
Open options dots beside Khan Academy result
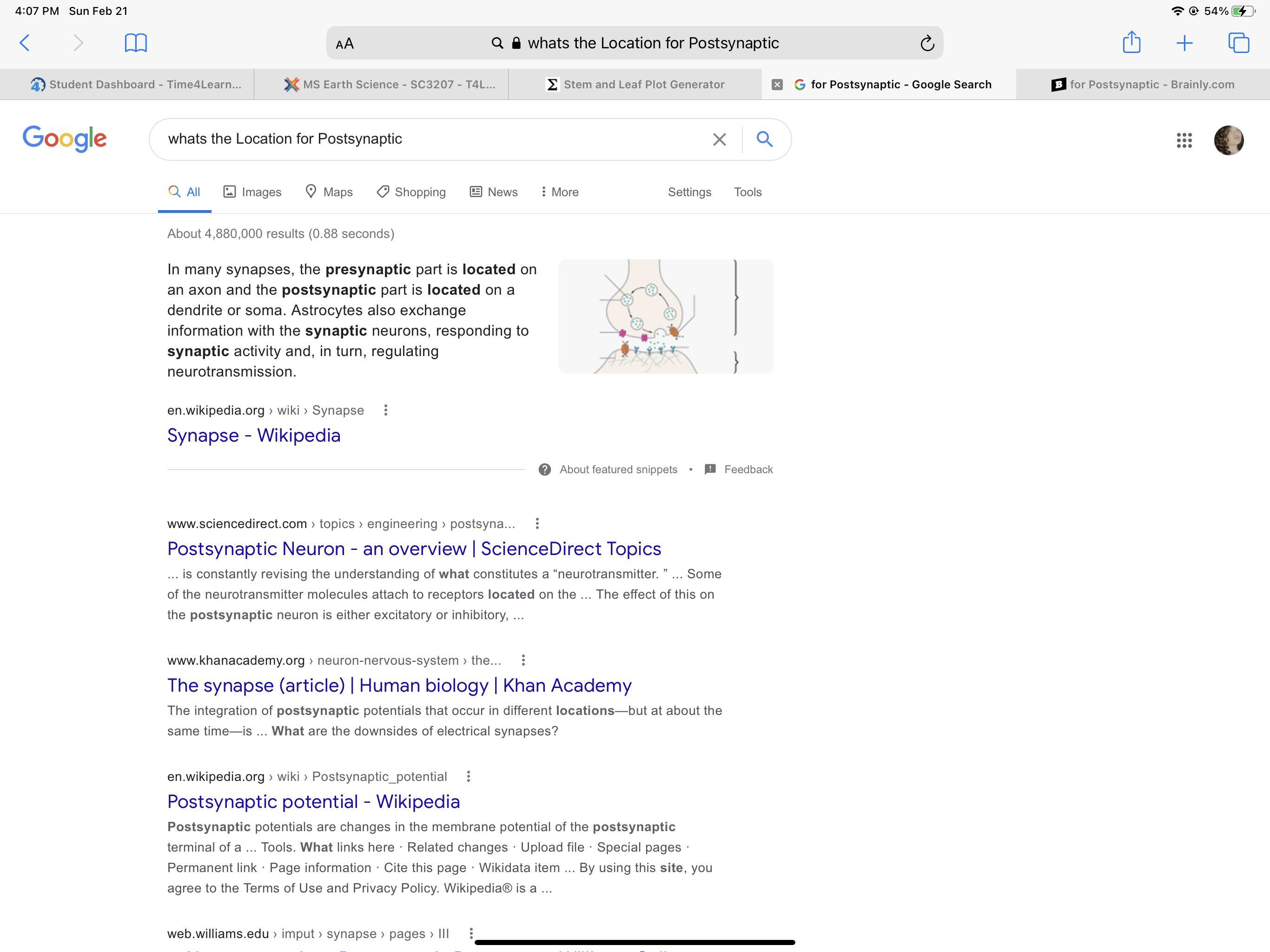[x=523, y=661]
